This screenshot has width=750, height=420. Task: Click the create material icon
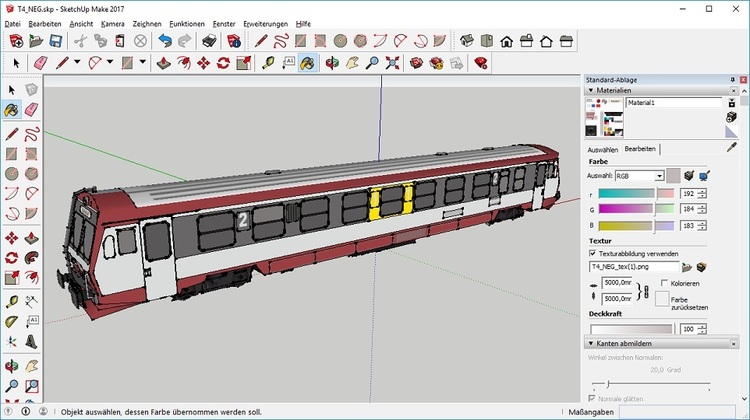731,117
